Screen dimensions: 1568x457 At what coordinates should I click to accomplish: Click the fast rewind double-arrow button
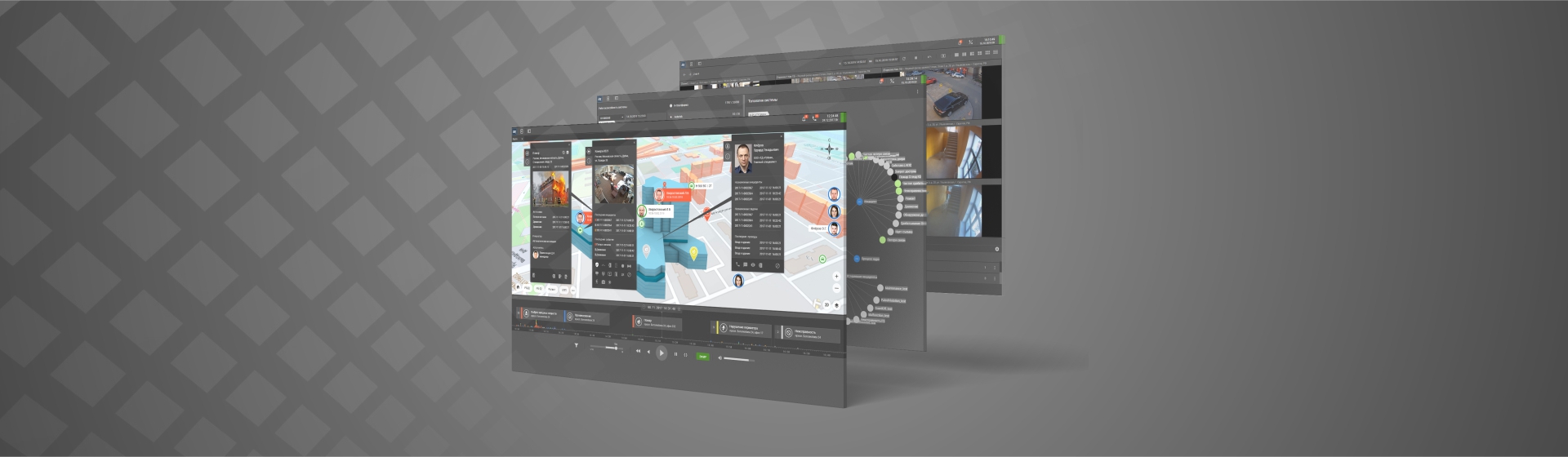pos(638,351)
